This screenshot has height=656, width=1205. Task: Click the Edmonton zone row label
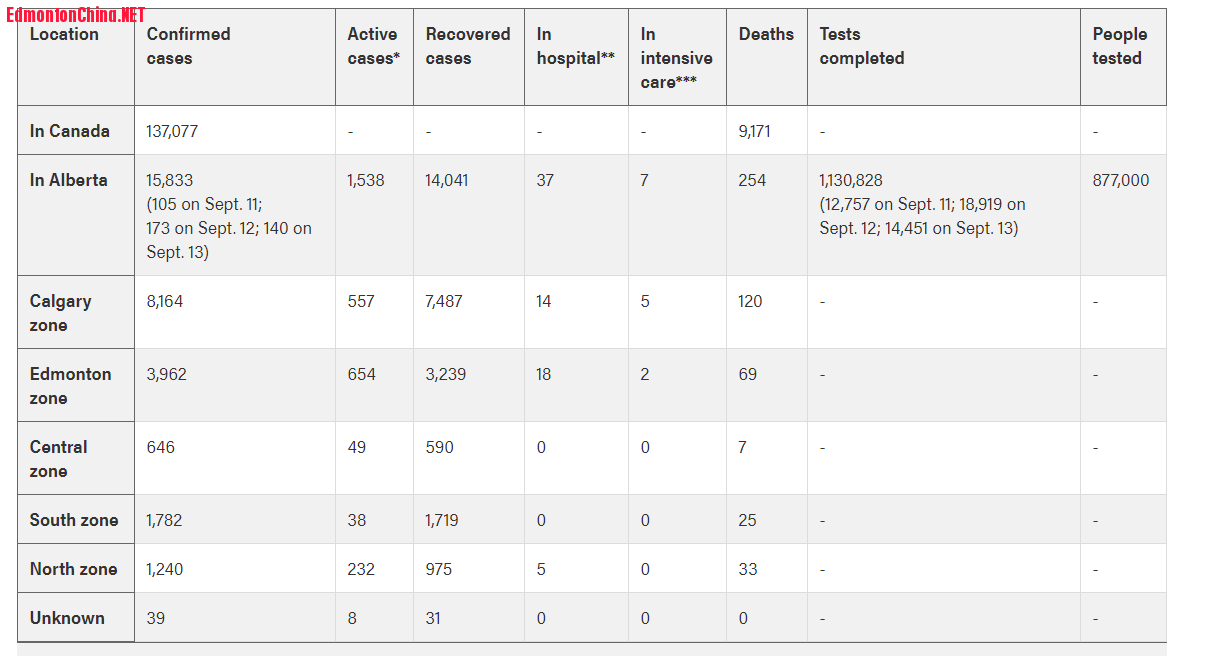click(70, 386)
